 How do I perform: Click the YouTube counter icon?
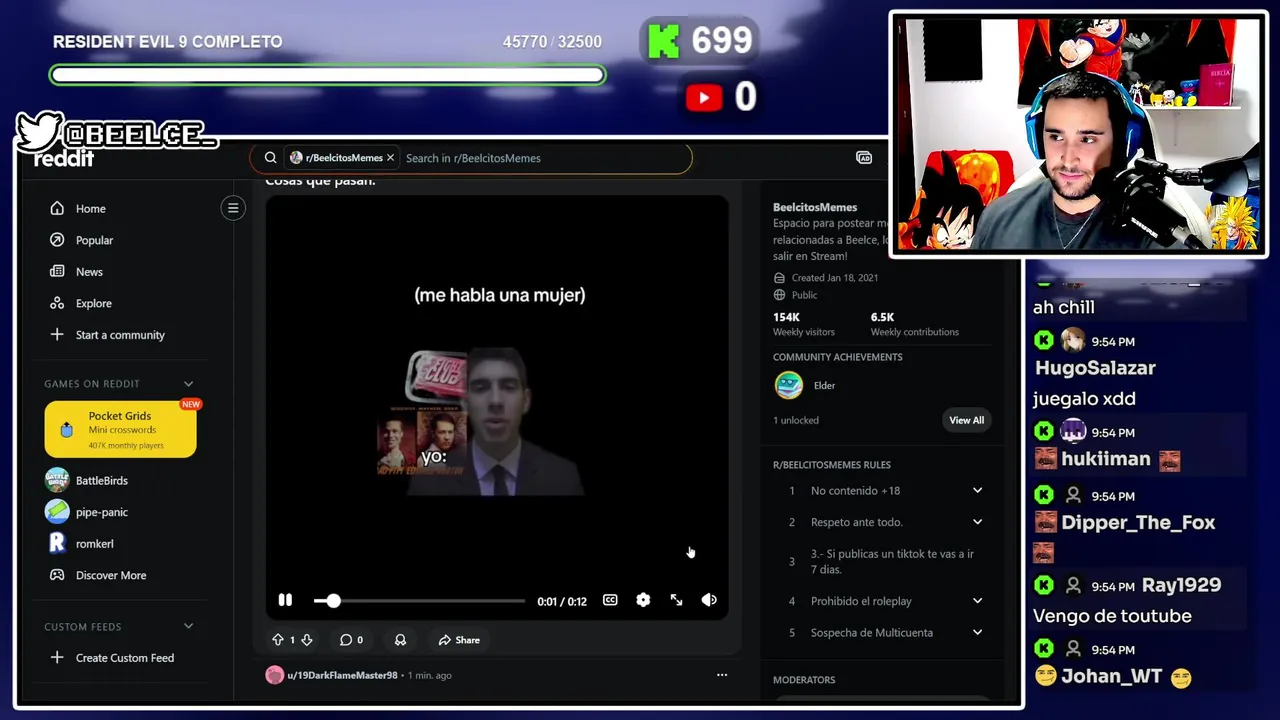pos(704,97)
